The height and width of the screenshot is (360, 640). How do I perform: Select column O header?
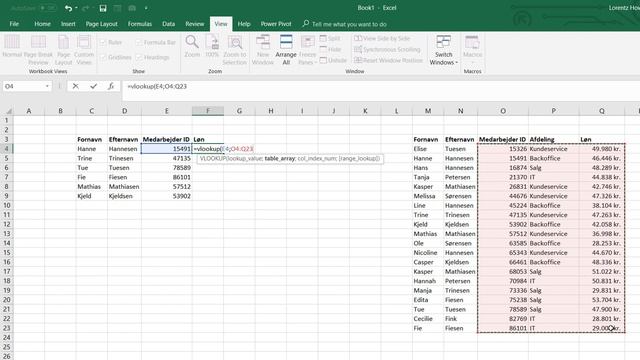503,111
